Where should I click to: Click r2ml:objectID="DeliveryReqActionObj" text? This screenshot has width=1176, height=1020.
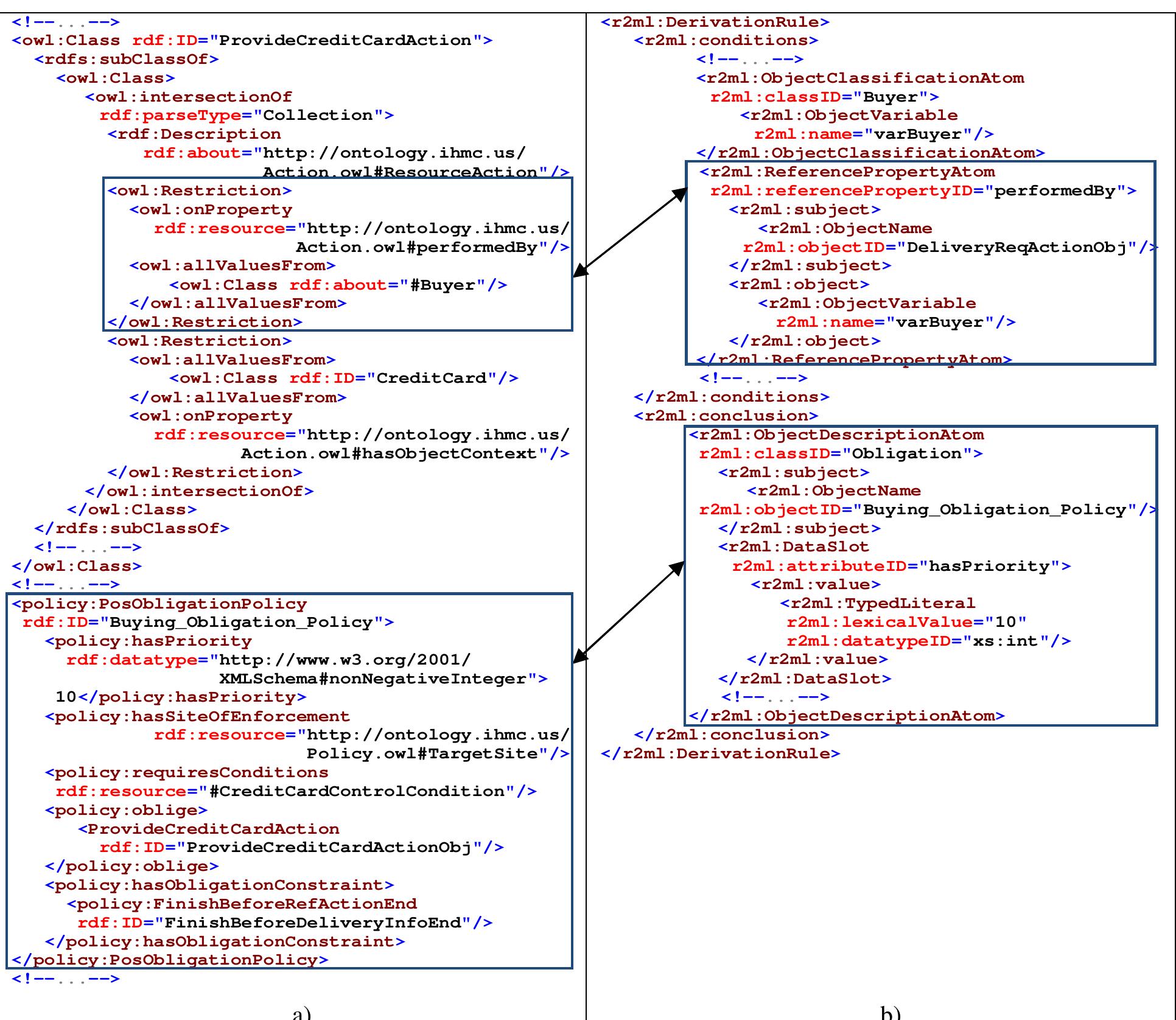[x=940, y=248]
